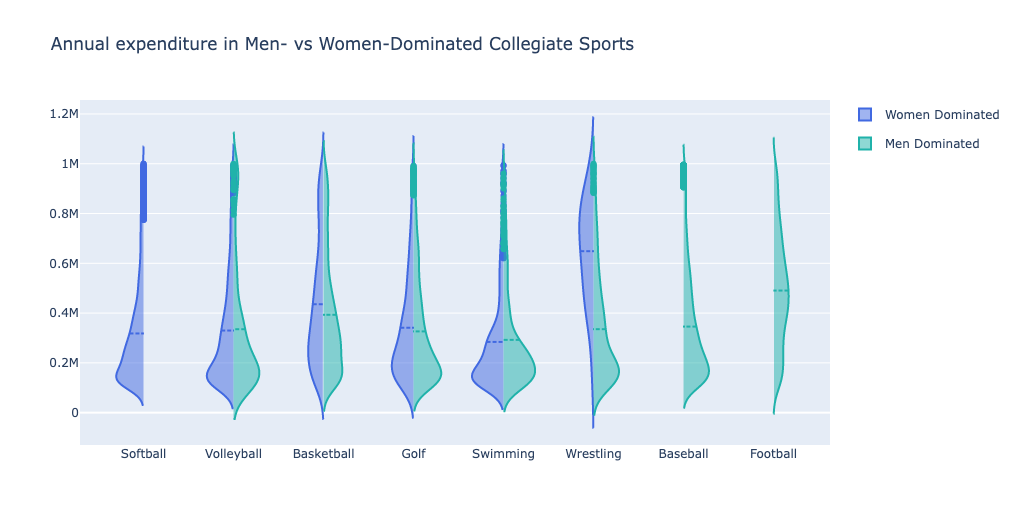Image resolution: width=1017 pixels, height=525 pixels.
Task: Click the Golf category label
Action: click(413, 454)
